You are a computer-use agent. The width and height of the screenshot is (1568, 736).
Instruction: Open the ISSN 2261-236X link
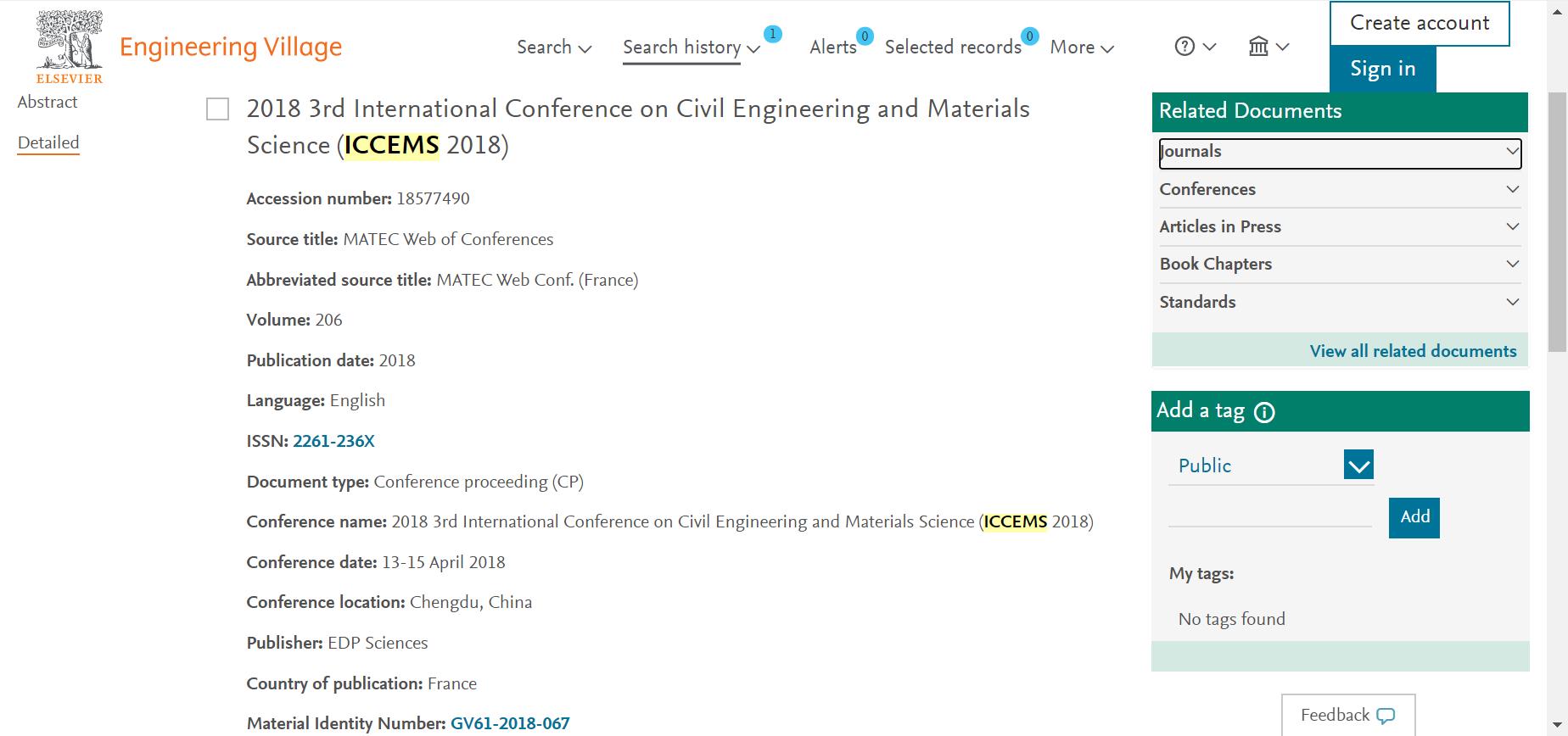click(333, 441)
